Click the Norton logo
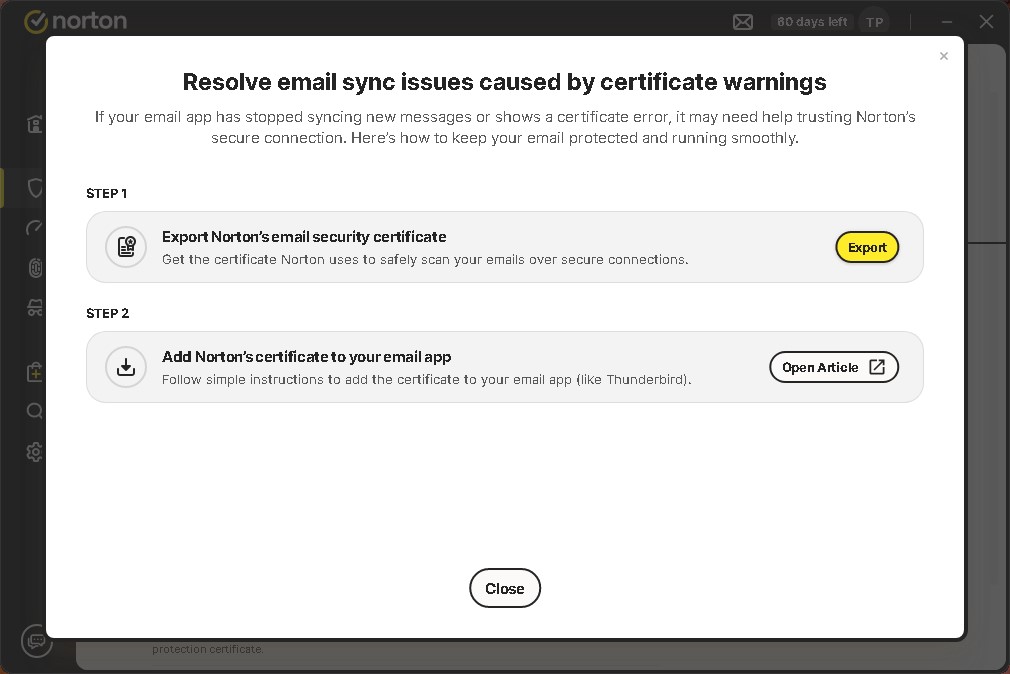Screen dimensions: 1010x674 [75, 21]
